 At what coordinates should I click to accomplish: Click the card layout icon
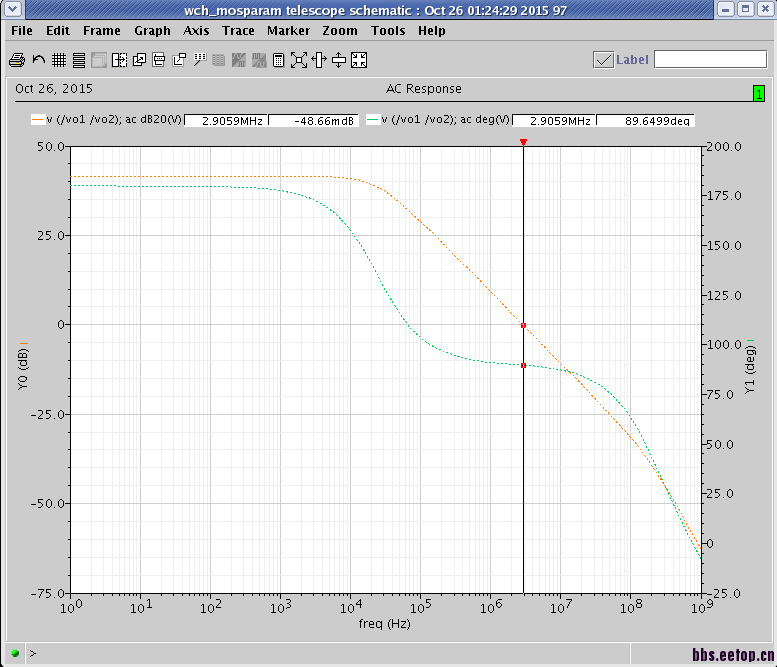[x=159, y=60]
